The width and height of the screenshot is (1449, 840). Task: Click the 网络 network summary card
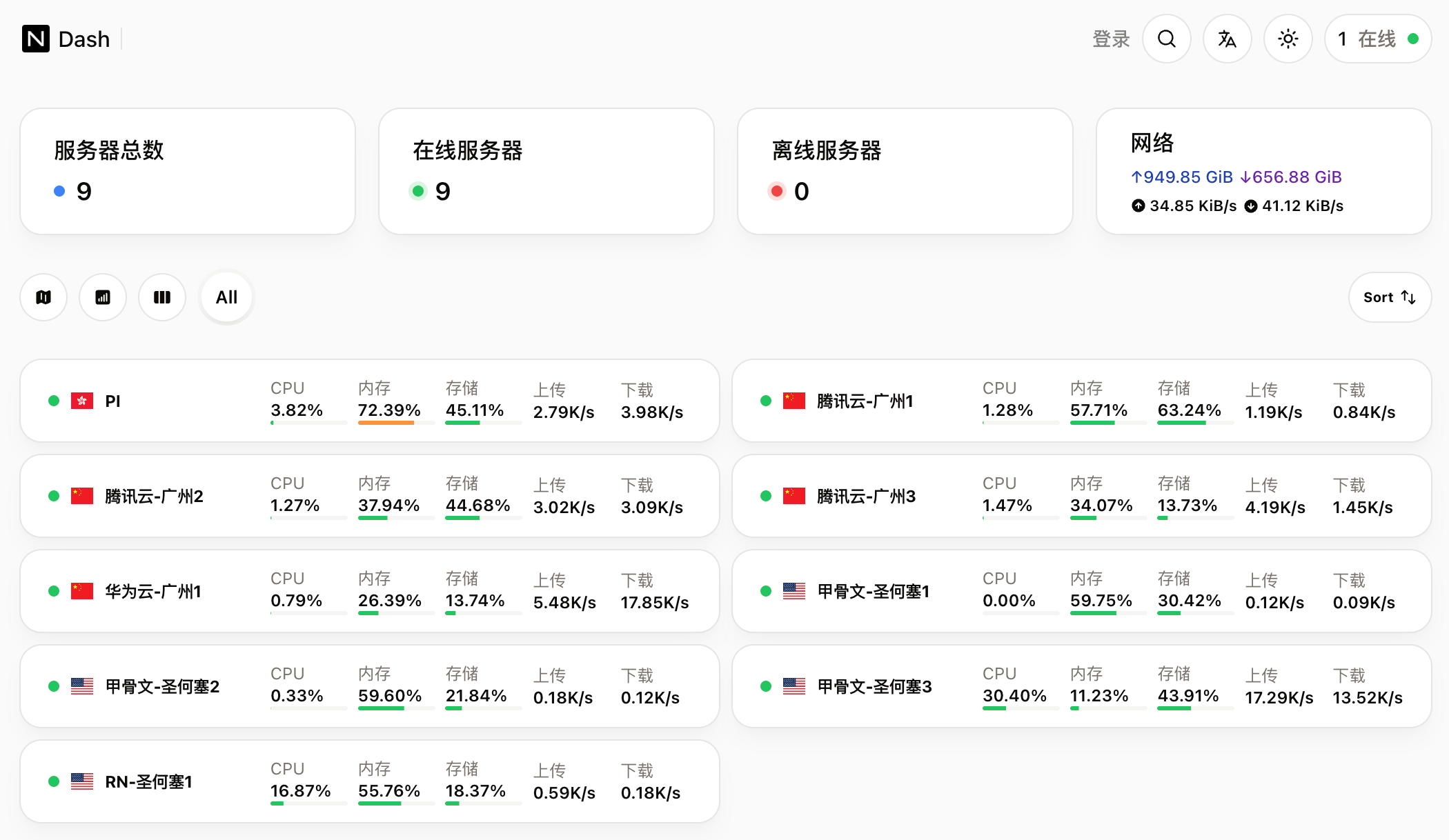(1263, 171)
